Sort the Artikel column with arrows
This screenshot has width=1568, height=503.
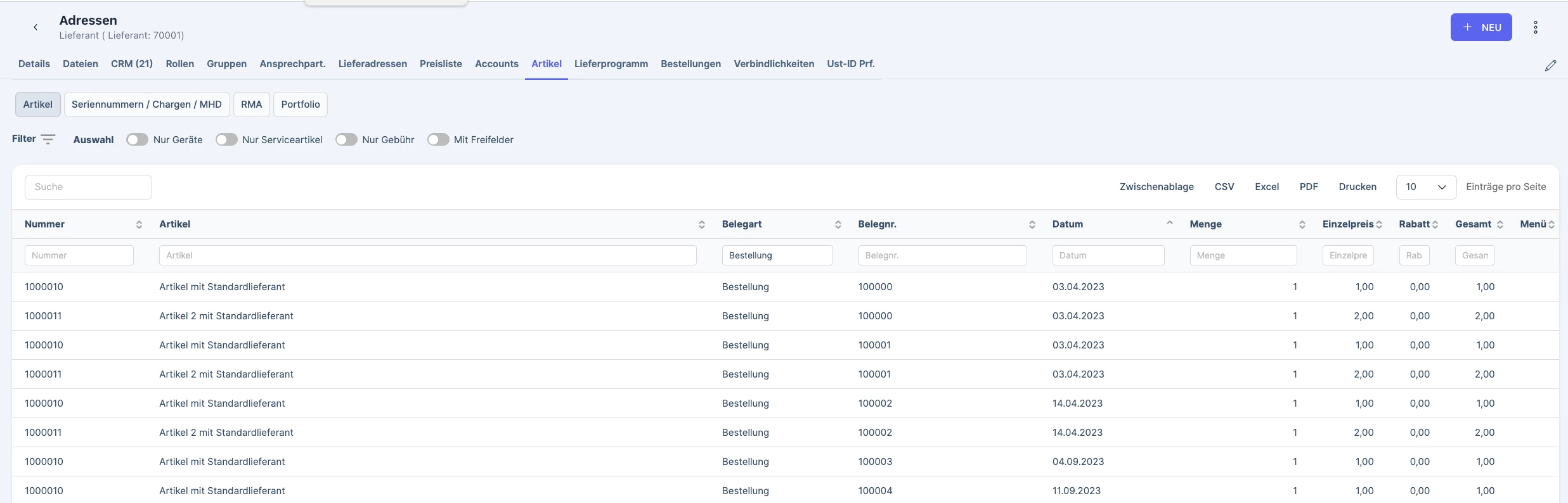[x=701, y=224]
